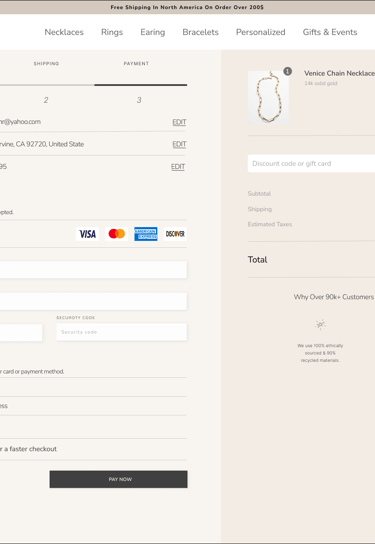The height and width of the screenshot is (544, 375).
Task: Edit the yahoo.com email contact
Action: 179,122
